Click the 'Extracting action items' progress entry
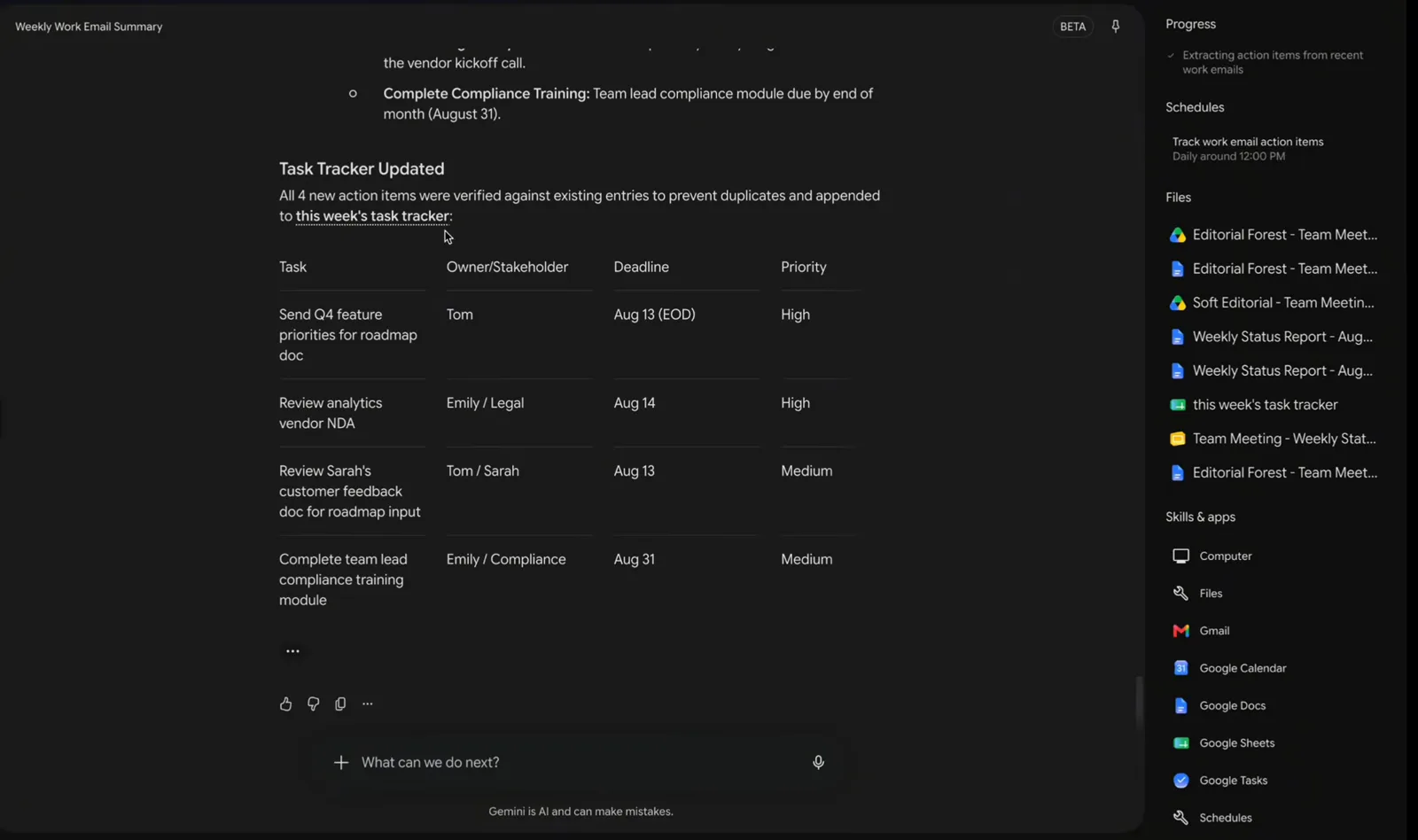The width and height of the screenshot is (1418, 840). pyautogui.click(x=1272, y=62)
